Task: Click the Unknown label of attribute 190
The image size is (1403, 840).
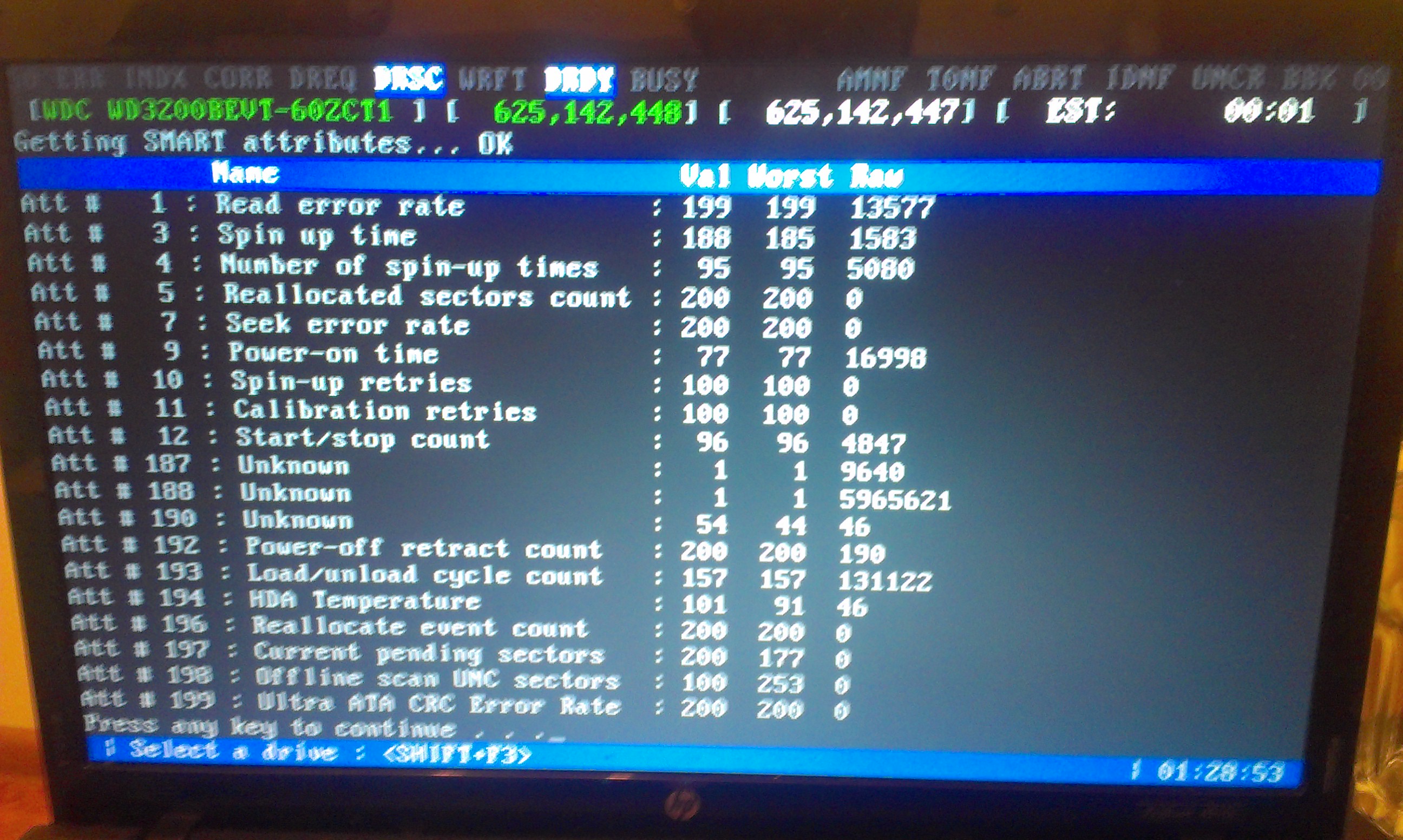Action: pyautogui.click(x=298, y=520)
